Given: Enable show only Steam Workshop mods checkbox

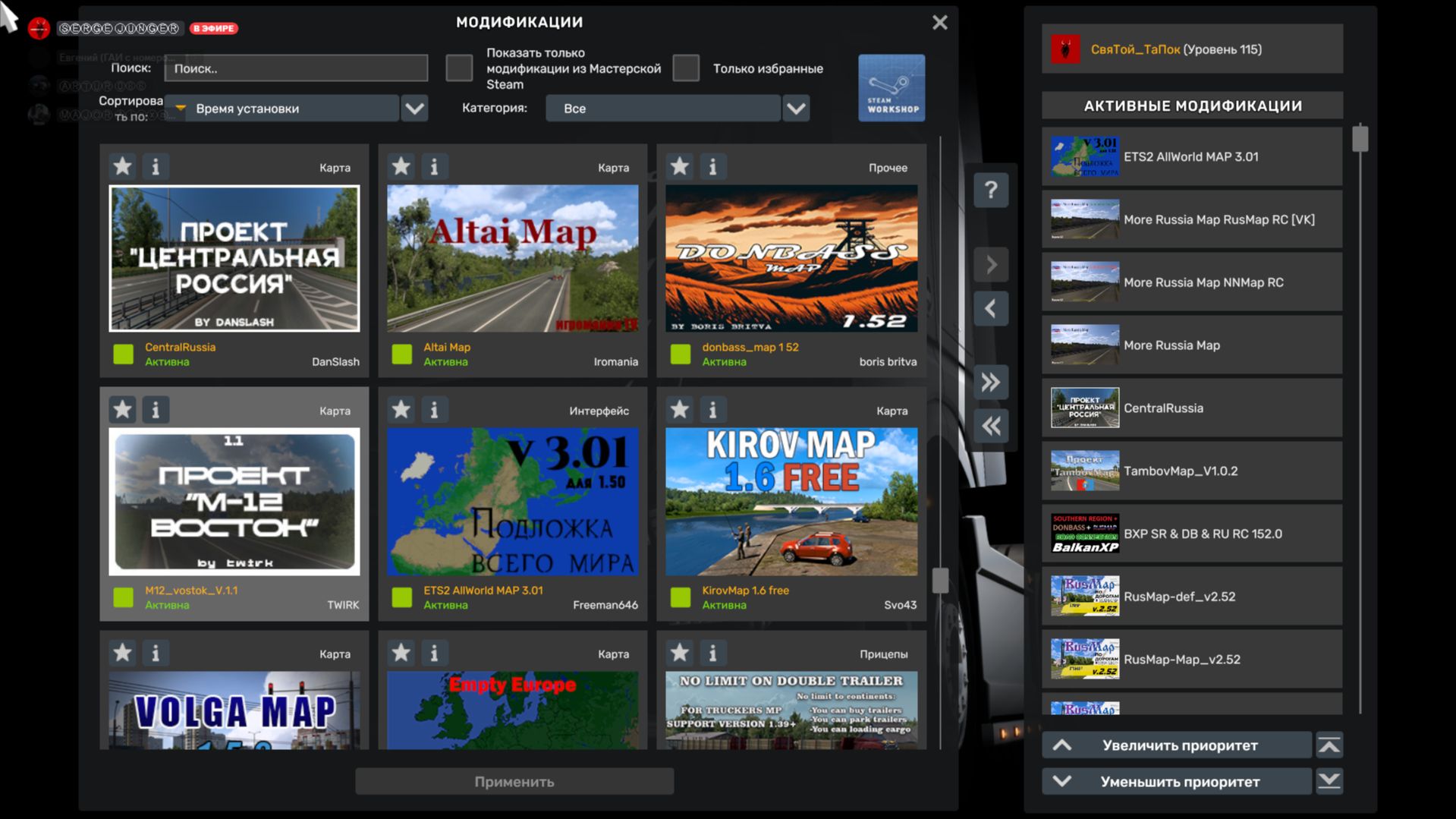Looking at the screenshot, I should 459,68.
